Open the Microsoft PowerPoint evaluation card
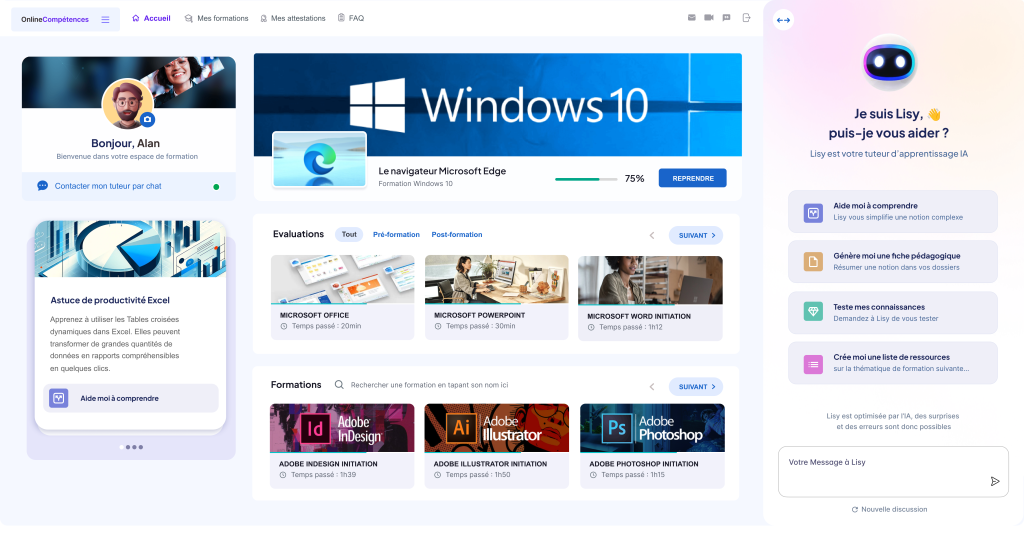The width and height of the screenshot is (1024, 533). 496,297
